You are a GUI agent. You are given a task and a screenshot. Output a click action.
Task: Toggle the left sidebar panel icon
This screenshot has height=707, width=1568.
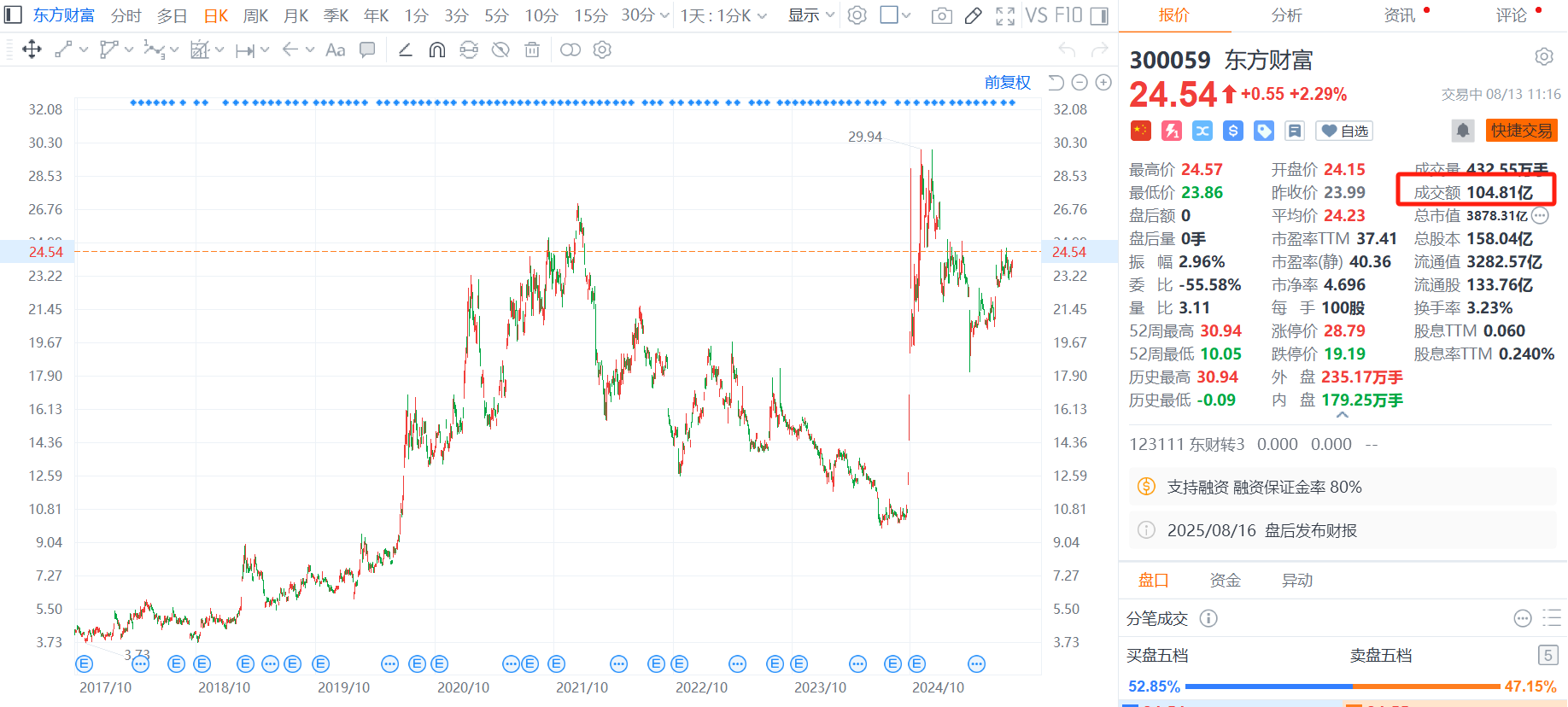pos(13,15)
